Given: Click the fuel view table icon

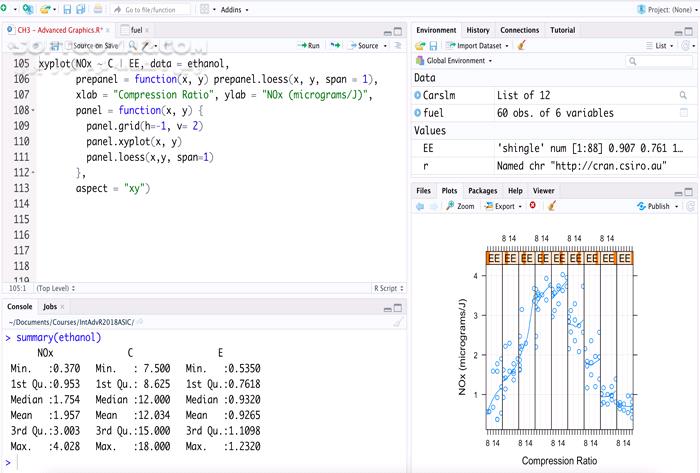Looking at the screenshot, I should click(x=683, y=113).
